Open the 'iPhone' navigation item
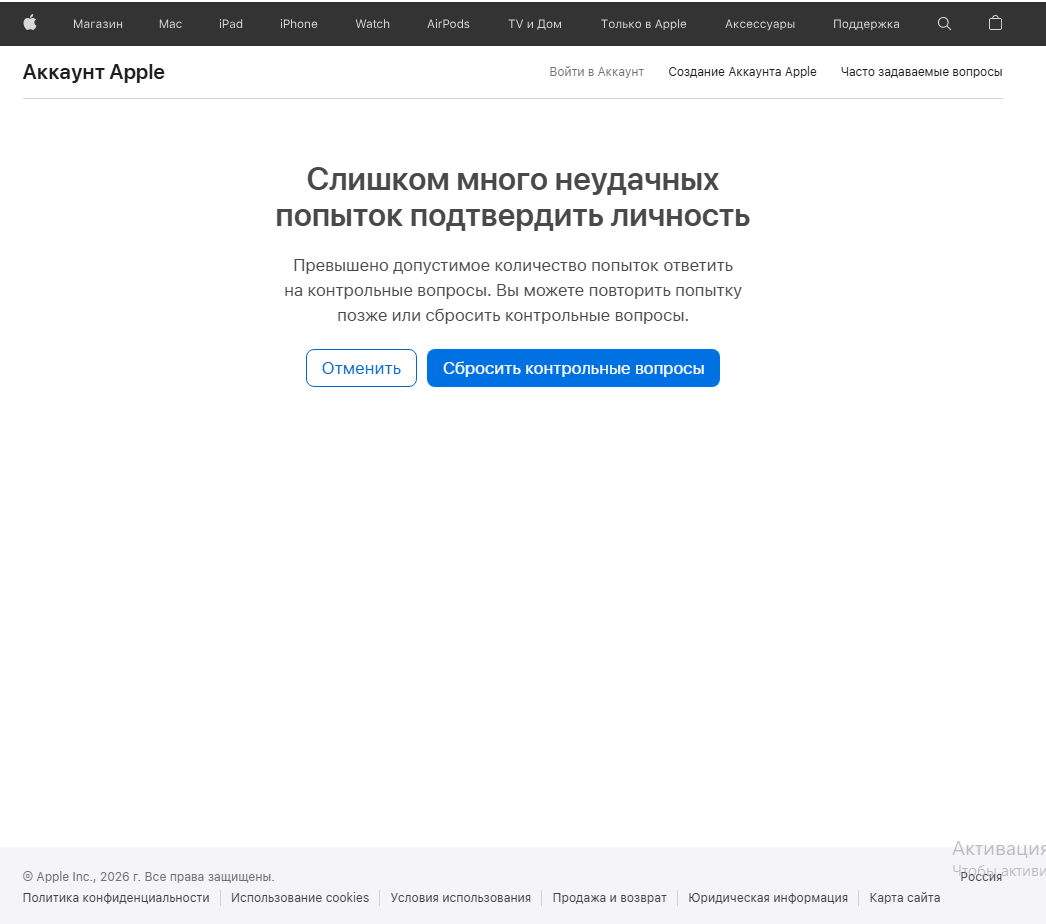Screen dimensions: 1046x924 click(x=298, y=23)
